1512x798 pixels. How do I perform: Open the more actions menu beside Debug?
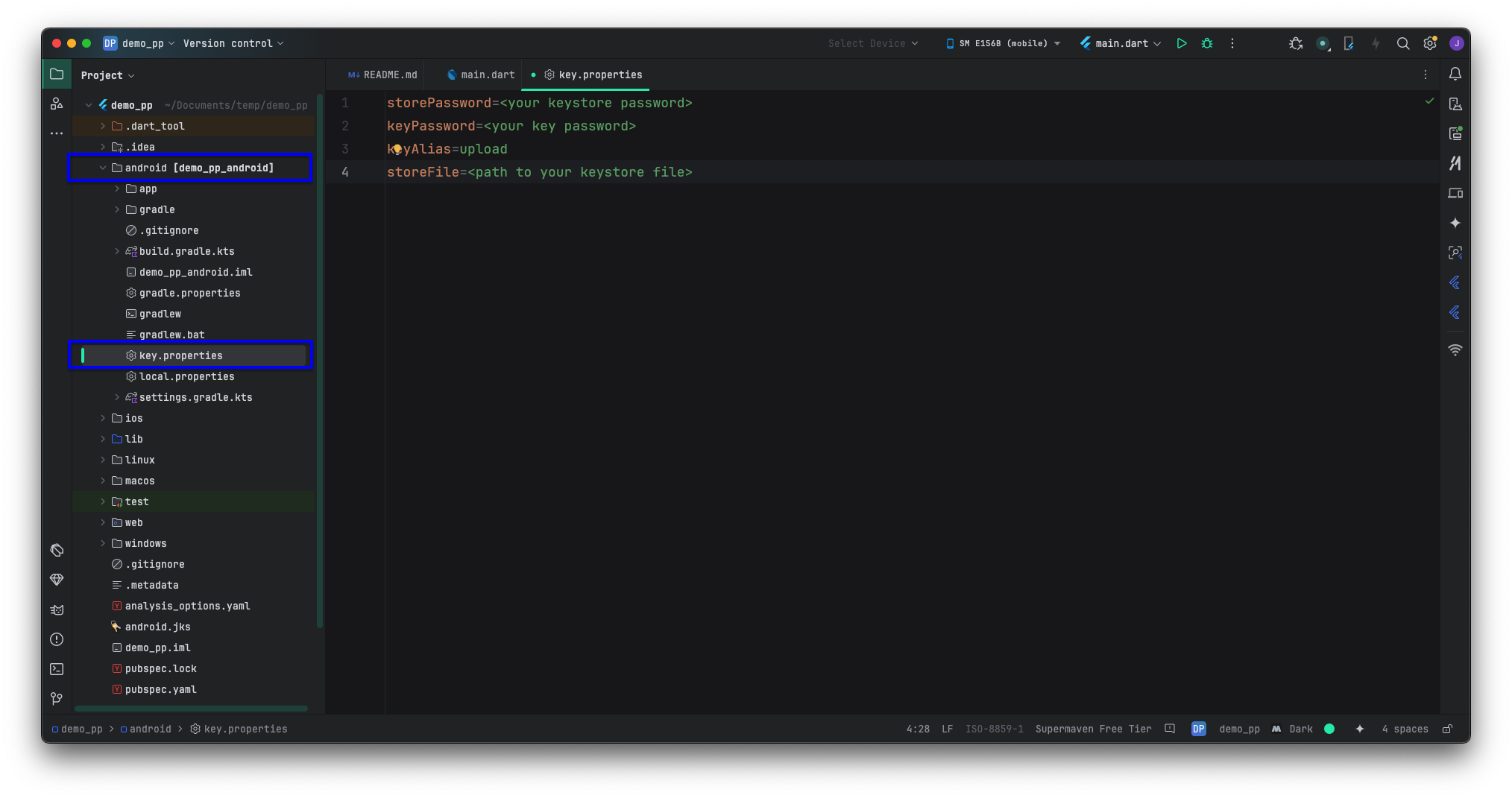click(1232, 43)
